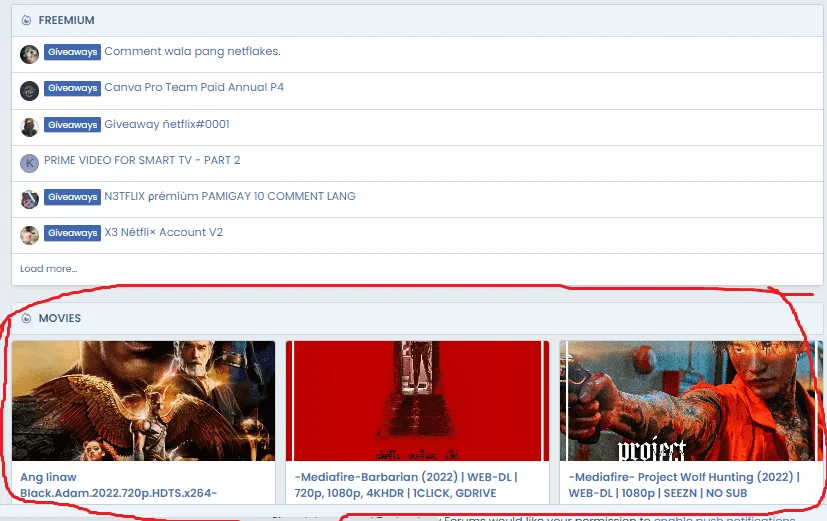Click Giveaways tag beside X3 Nétflïx Account
The image size is (827, 521).
[x=72, y=233]
